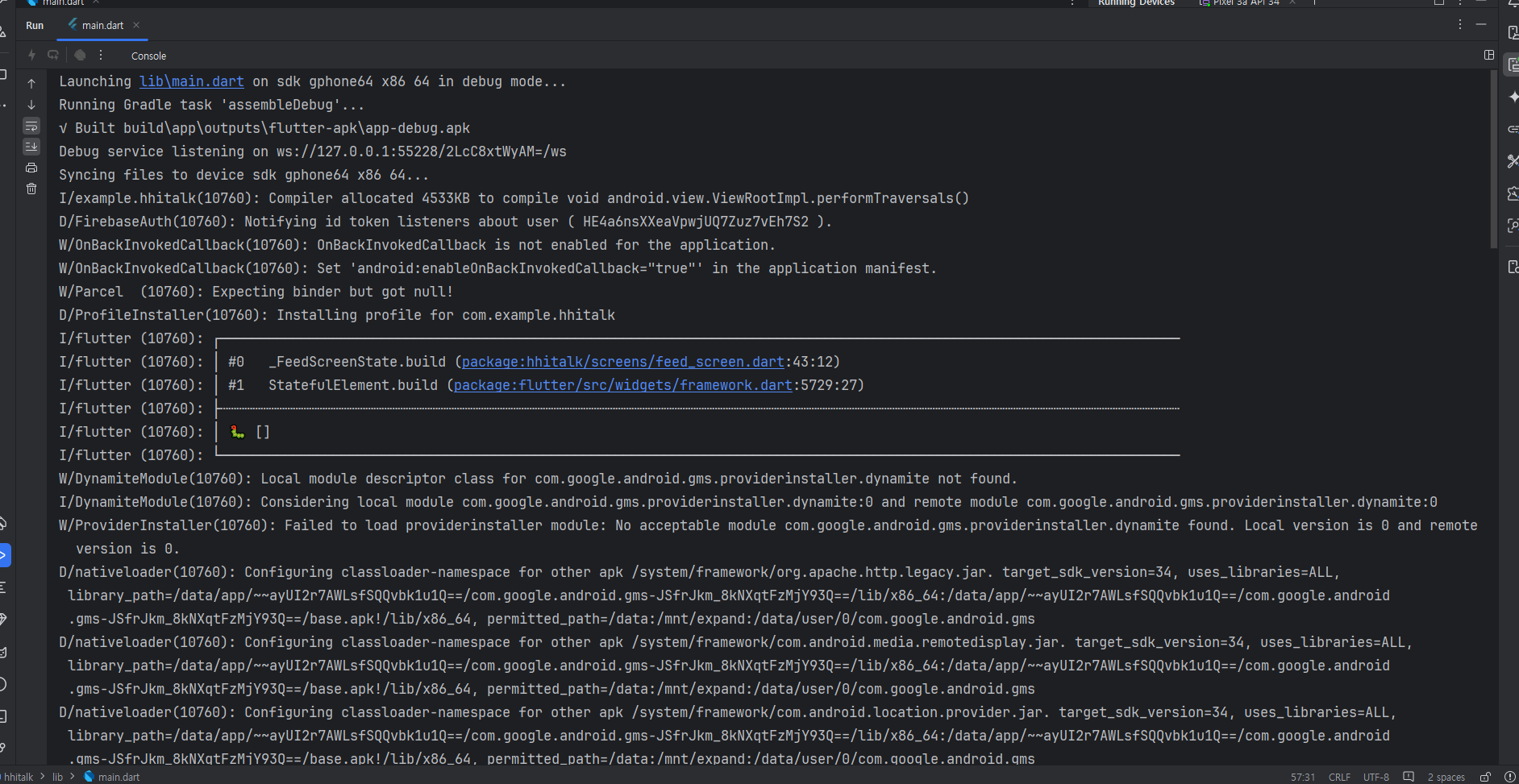Close the main.dart run tab
1519x784 pixels.
[x=136, y=25]
